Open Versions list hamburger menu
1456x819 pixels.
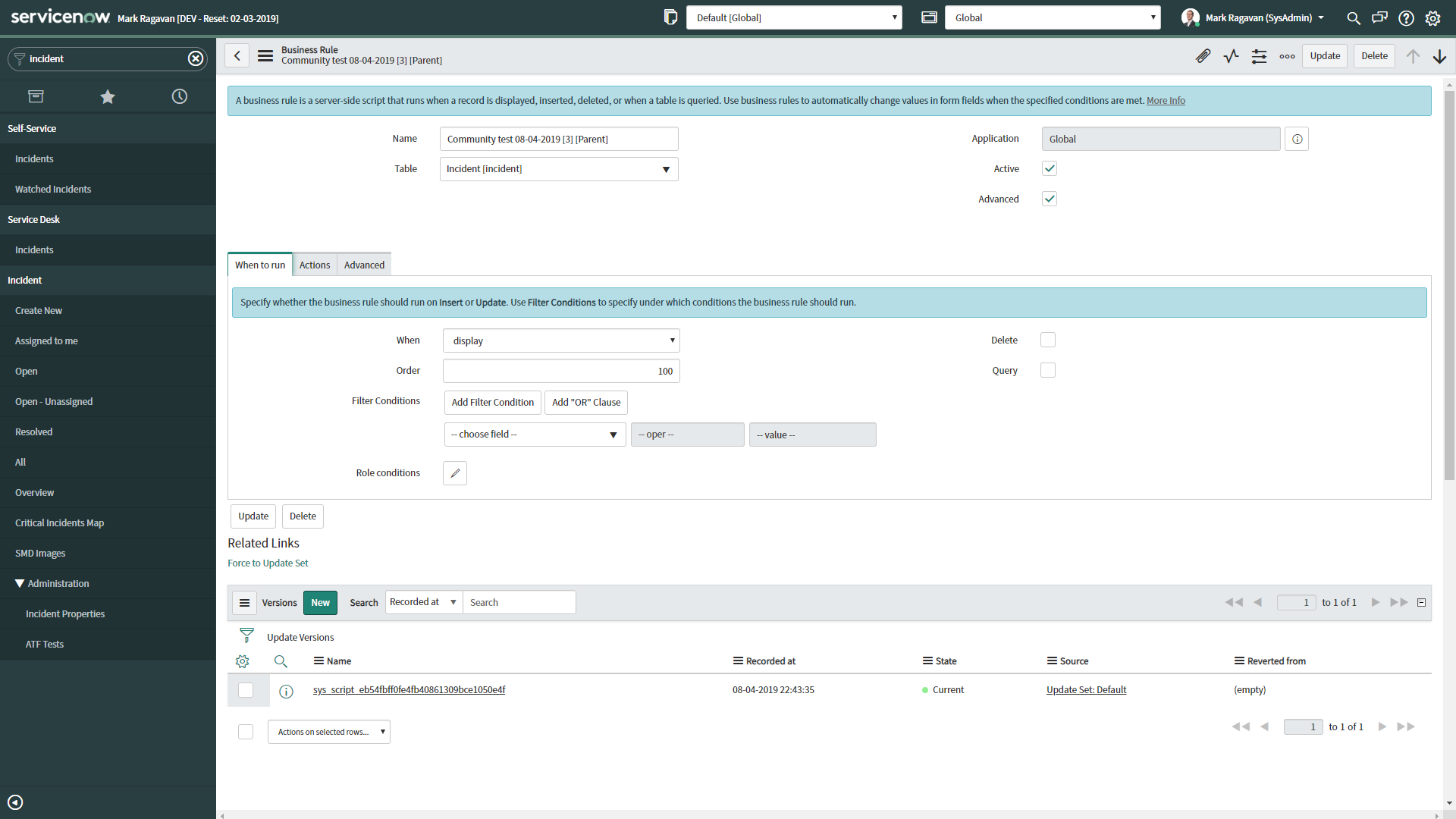coord(244,603)
